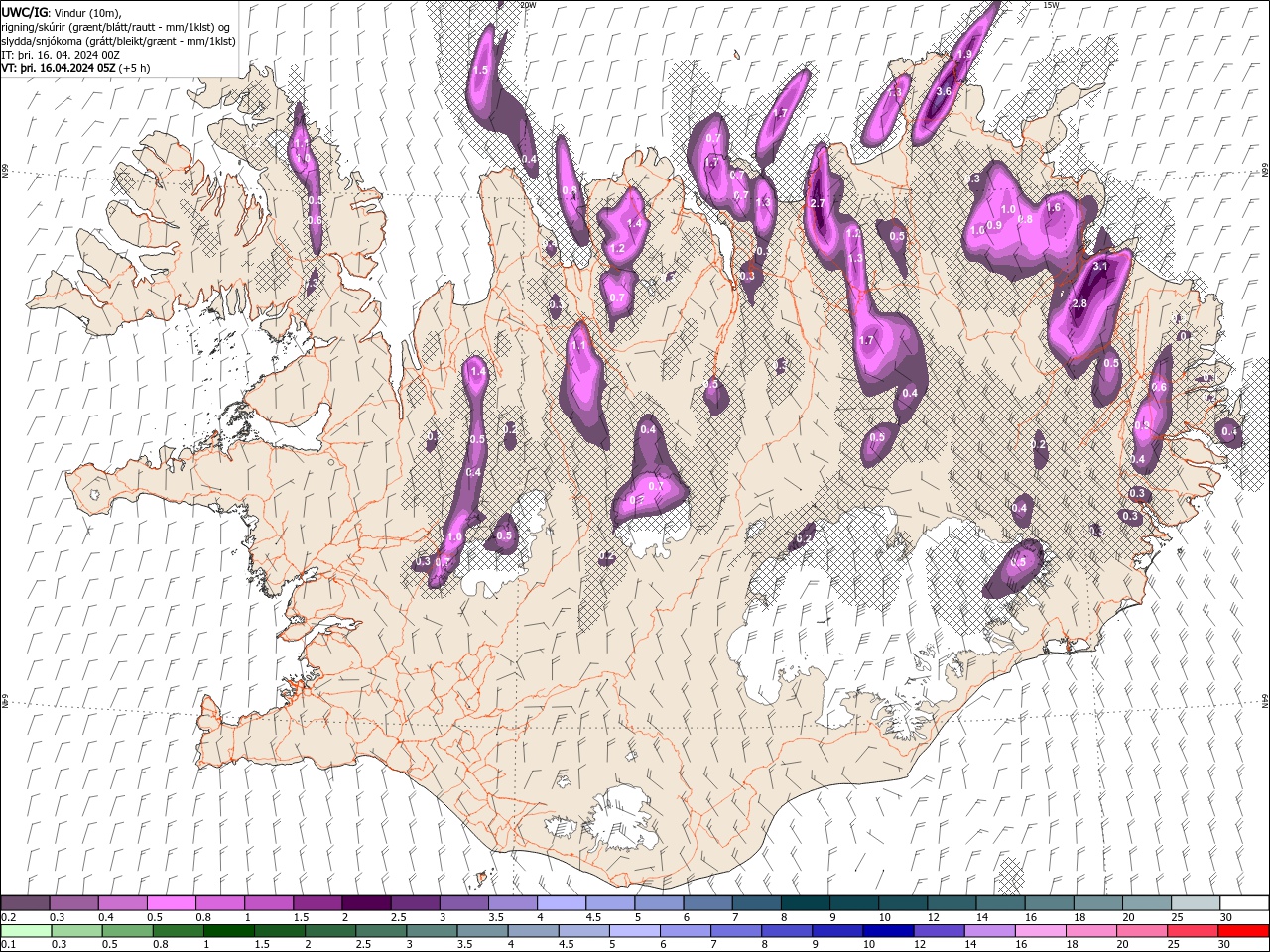
Task: Select the medium green 0.5 swatch, lower legend
Action: tap(127, 931)
